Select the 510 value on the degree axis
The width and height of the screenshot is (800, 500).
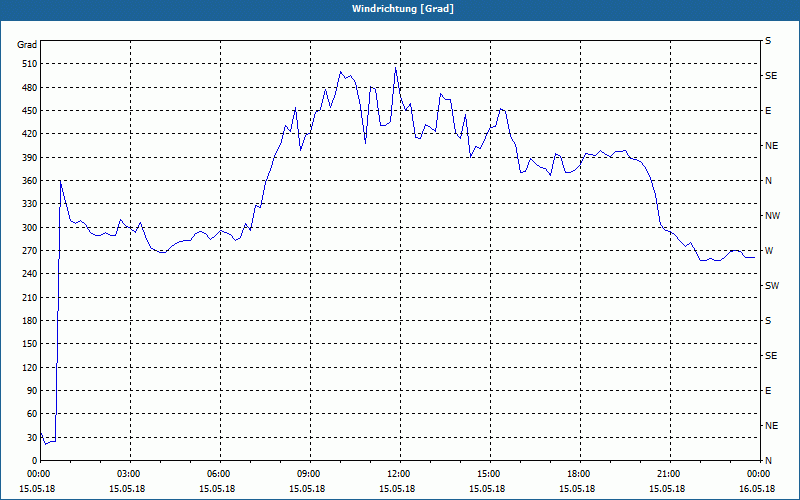coord(30,64)
